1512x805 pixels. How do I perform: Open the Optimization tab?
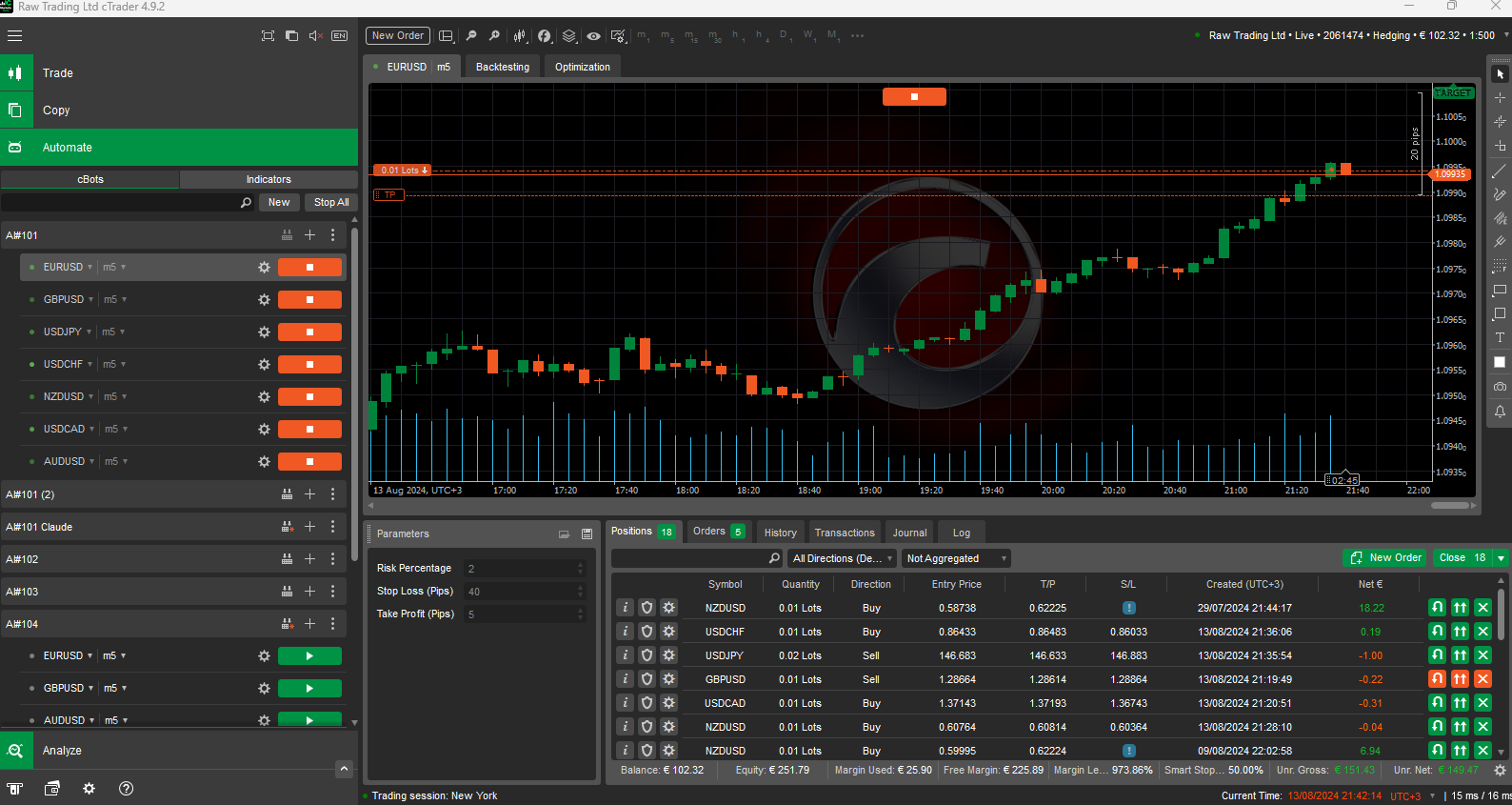583,67
